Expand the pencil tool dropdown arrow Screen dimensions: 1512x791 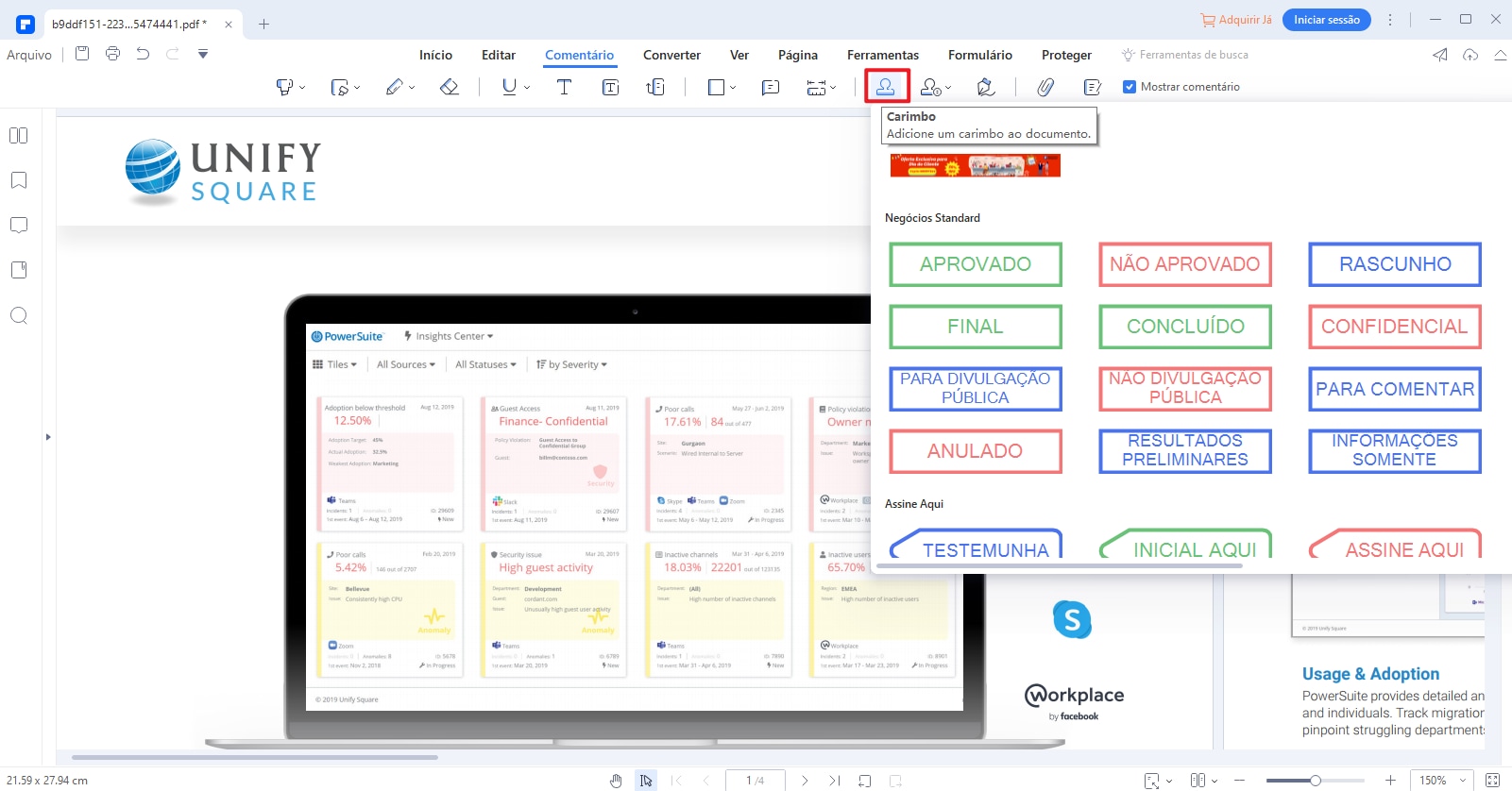[413, 88]
